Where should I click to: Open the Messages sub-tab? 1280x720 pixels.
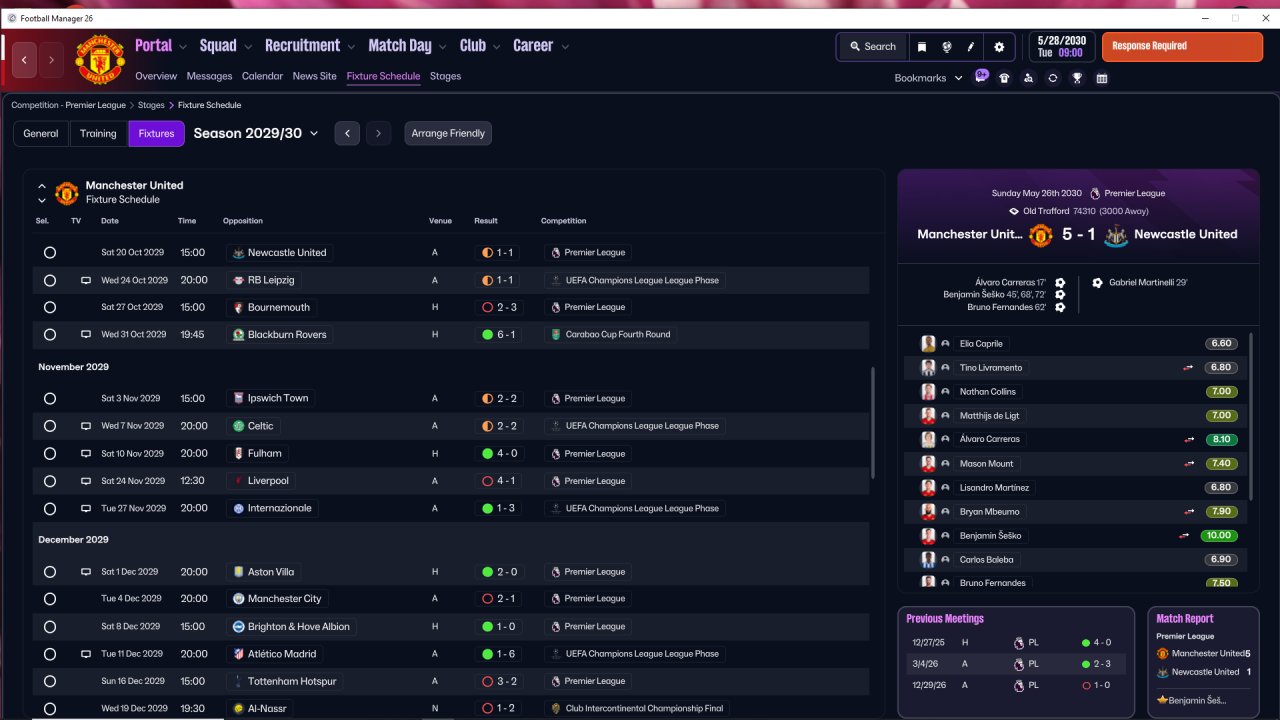coord(209,76)
